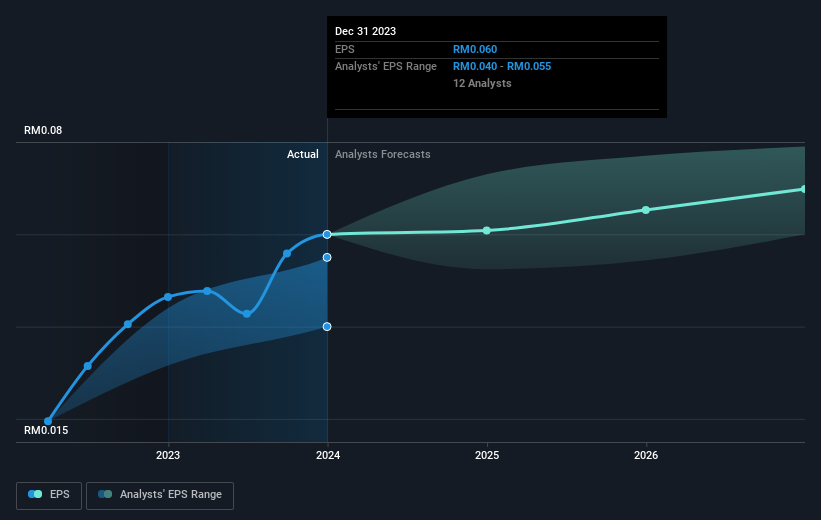Click the RM0.060 EPS value in tooltip

(475, 49)
